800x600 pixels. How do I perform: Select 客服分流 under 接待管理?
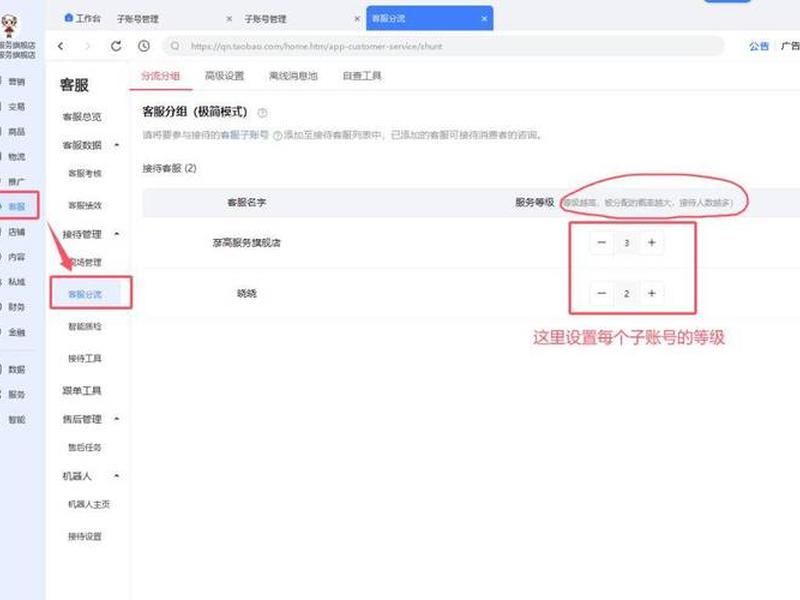tap(85, 294)
